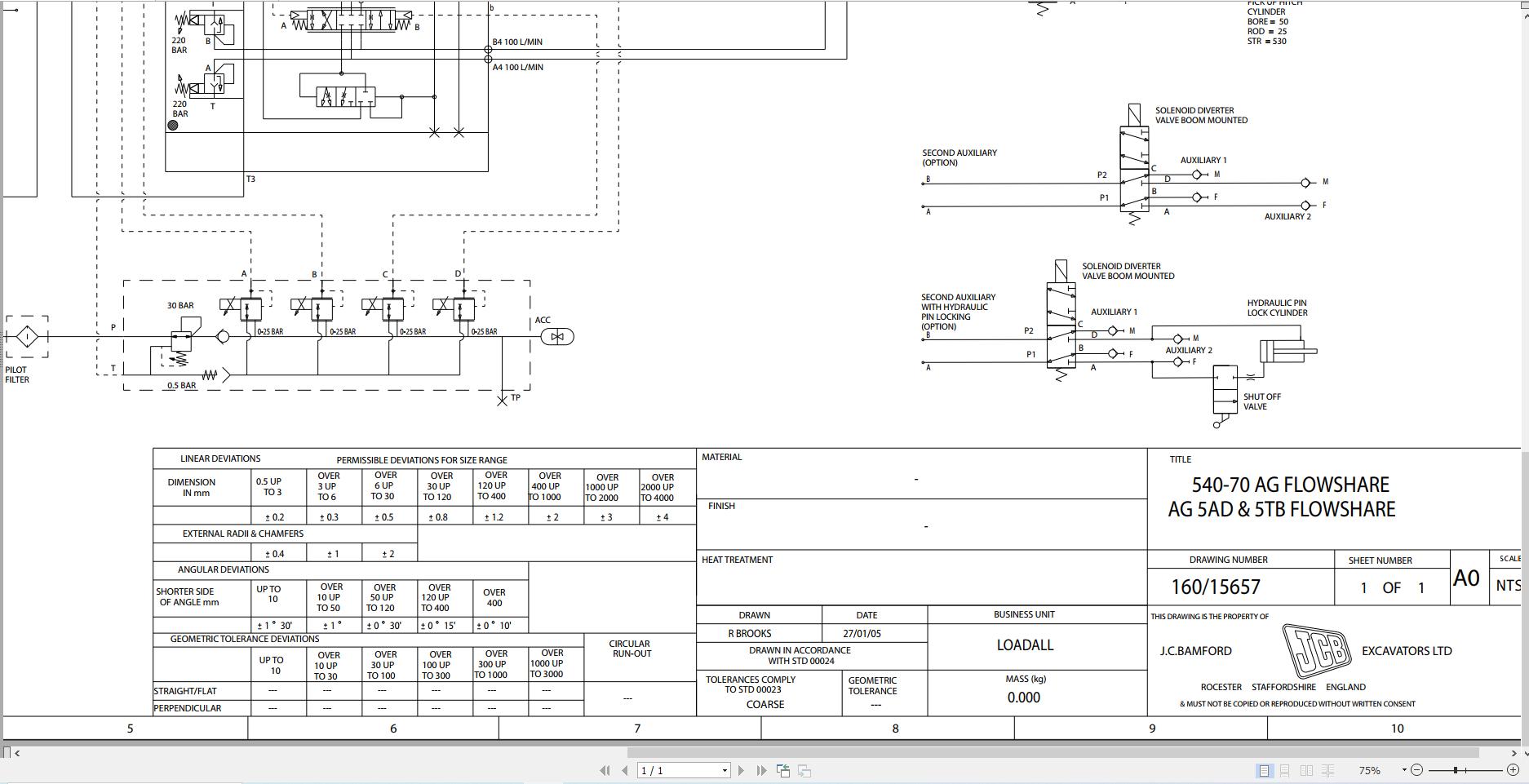Click the PILOT FILTER label
Image resolution: width=1529 pixels, height=784 pixels.
[17, 374]
